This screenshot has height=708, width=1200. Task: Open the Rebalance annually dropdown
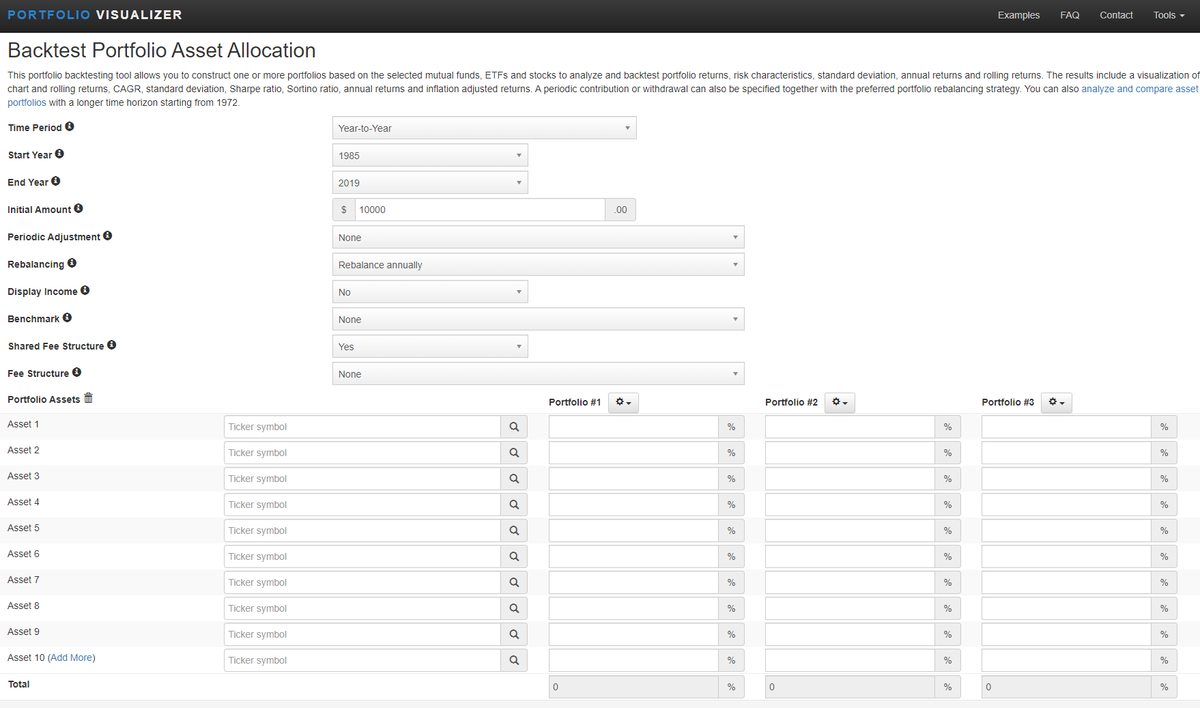tap(538, 265)
